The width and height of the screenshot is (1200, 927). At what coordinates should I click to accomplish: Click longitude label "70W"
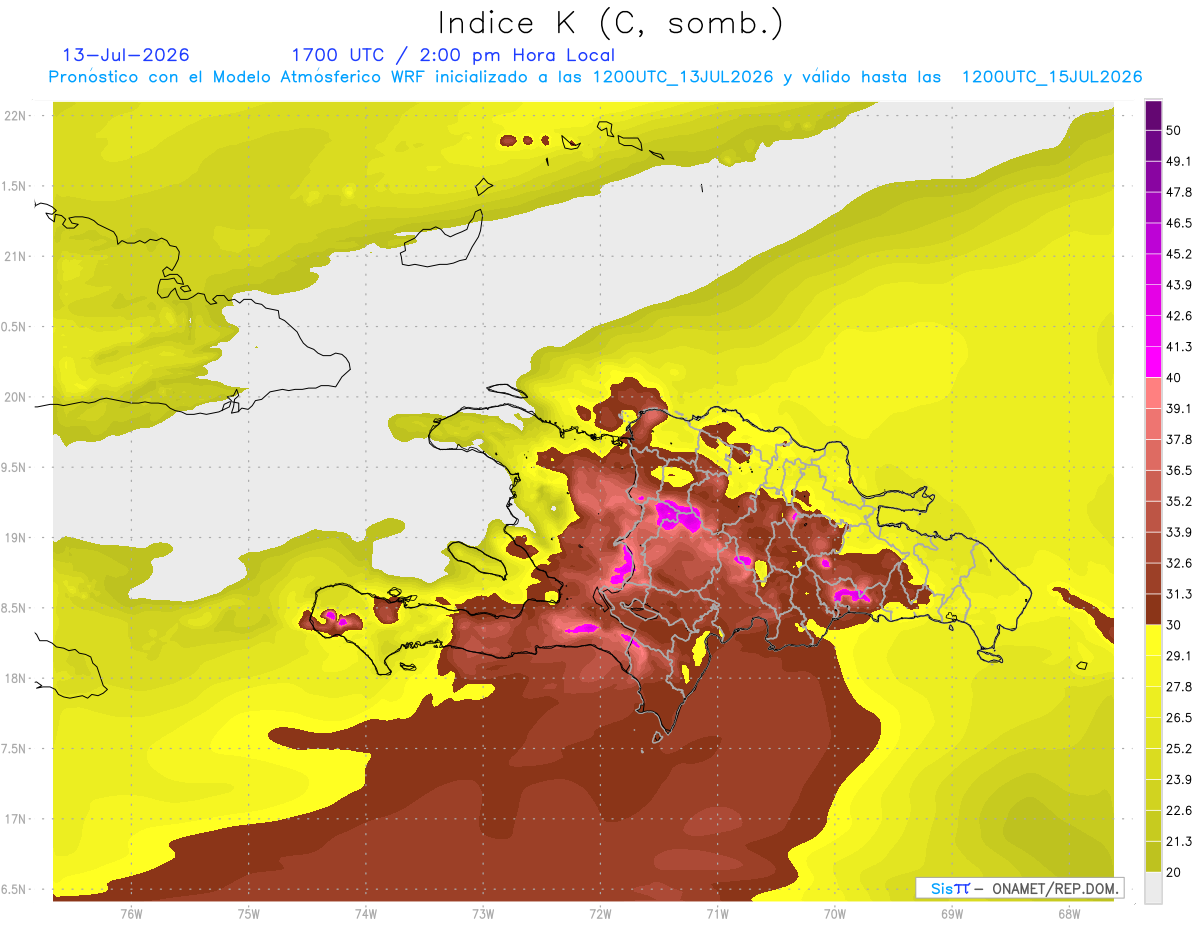pos(835,914)
